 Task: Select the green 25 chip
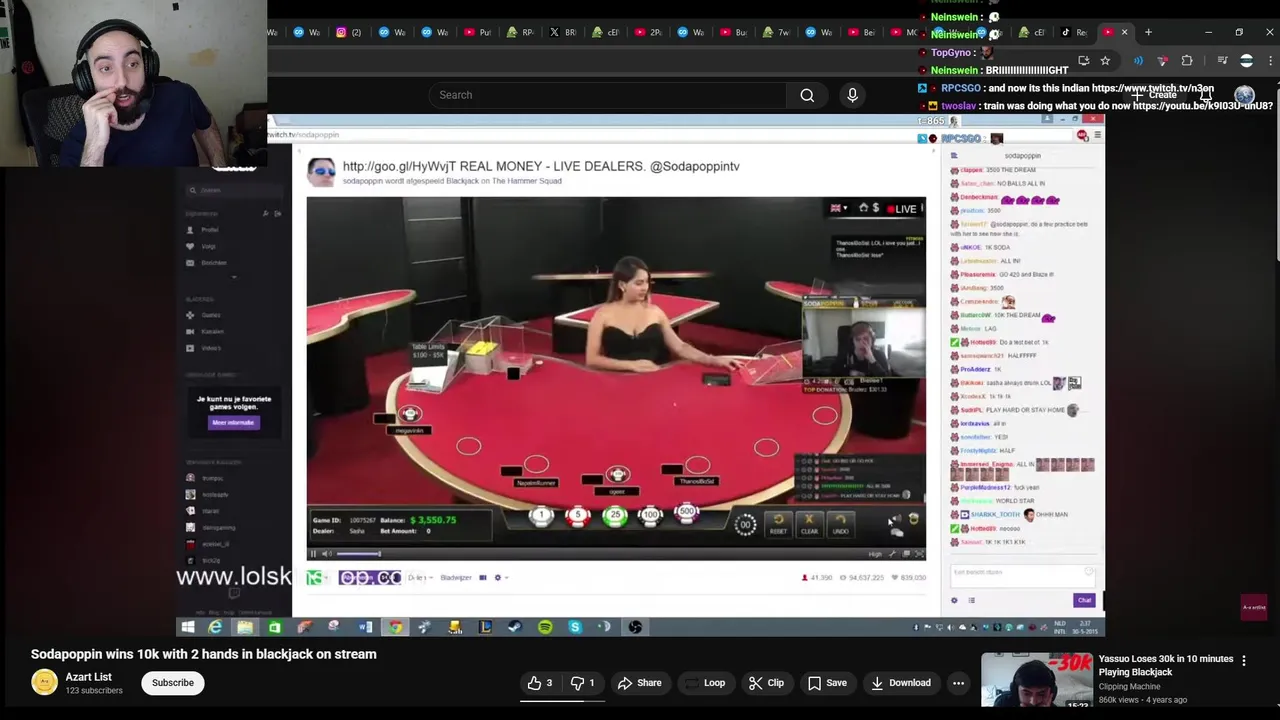pyautogui.click(x=615, y=516)
